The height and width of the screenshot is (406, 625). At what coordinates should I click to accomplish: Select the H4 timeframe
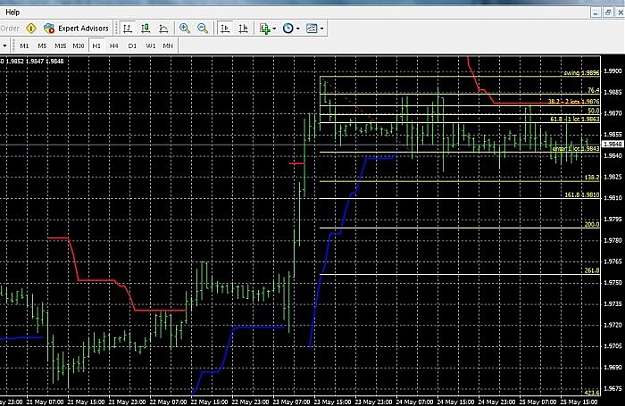pyautogui.click(x=114, y=46)
